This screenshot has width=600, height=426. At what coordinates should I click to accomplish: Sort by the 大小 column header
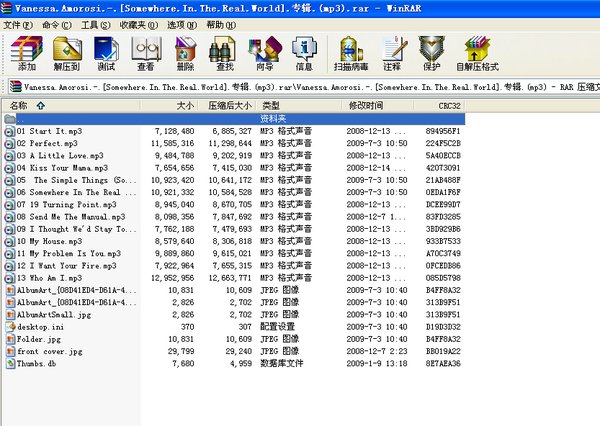click(169, 106)
